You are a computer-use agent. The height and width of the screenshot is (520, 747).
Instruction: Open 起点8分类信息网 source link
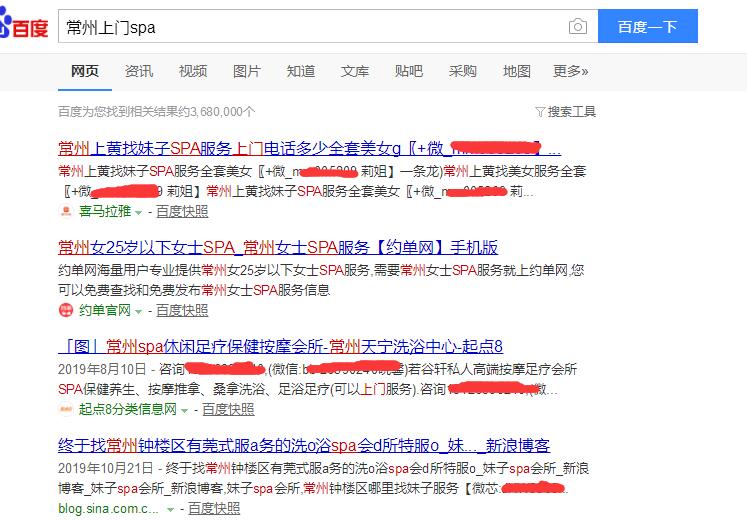pyautogui.click(x=128, y=409)
